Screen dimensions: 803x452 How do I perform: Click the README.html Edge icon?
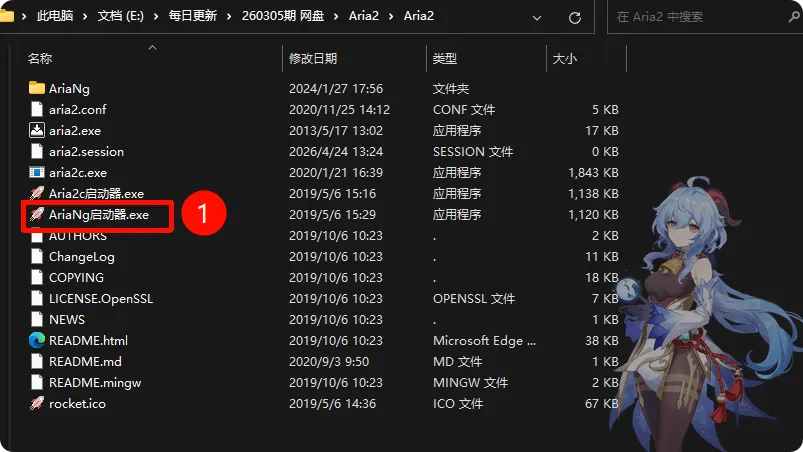coord(36,340)
